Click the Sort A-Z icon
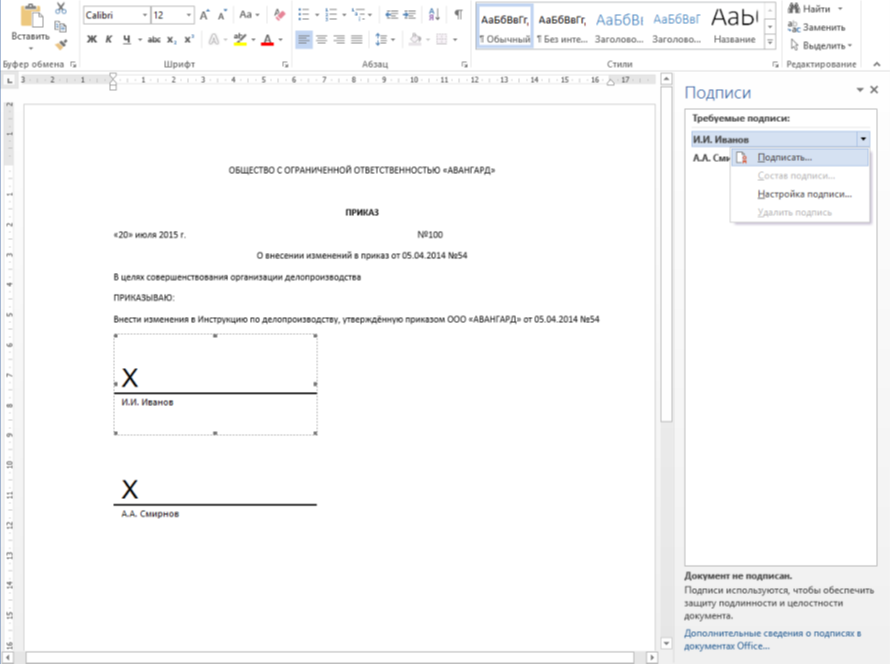 point(434,15)
